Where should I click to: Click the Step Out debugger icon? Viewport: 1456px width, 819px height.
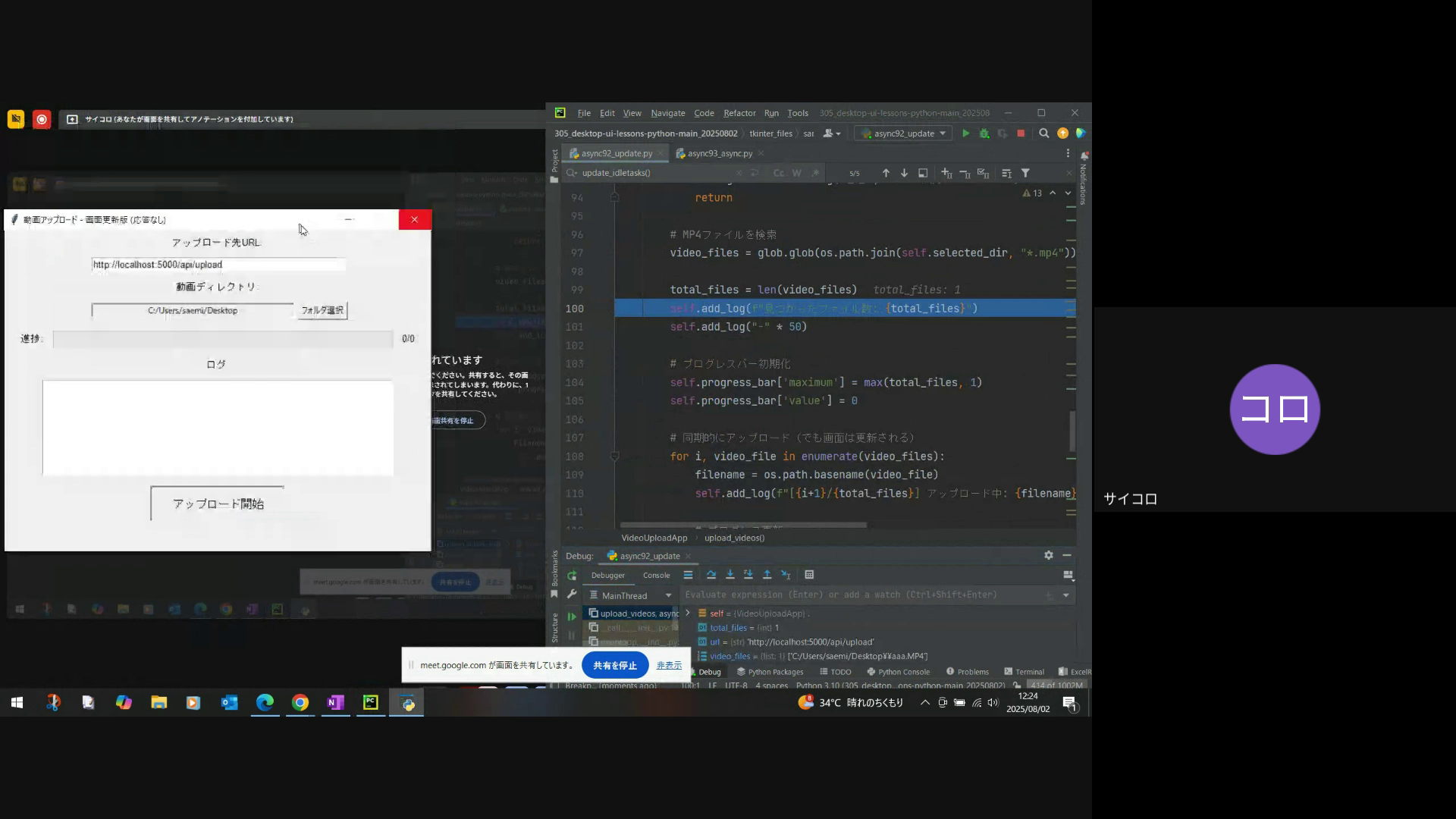pos(767,575)
